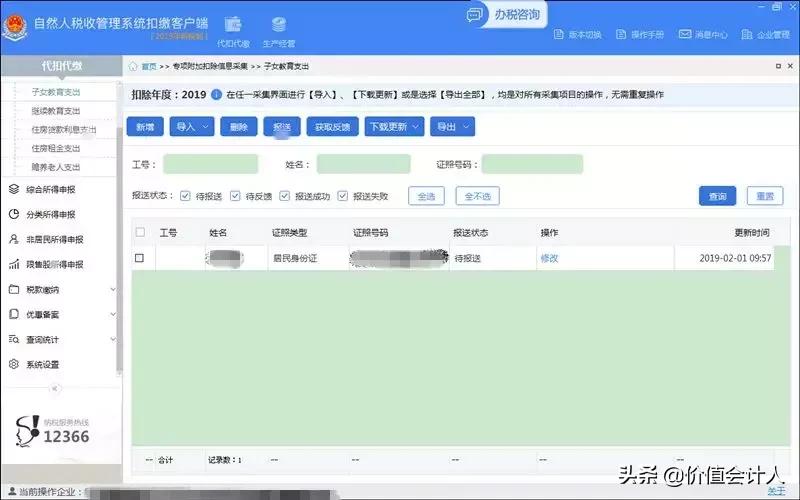
Task: Click the 报送状态 column header
Action: click(470, 233)
